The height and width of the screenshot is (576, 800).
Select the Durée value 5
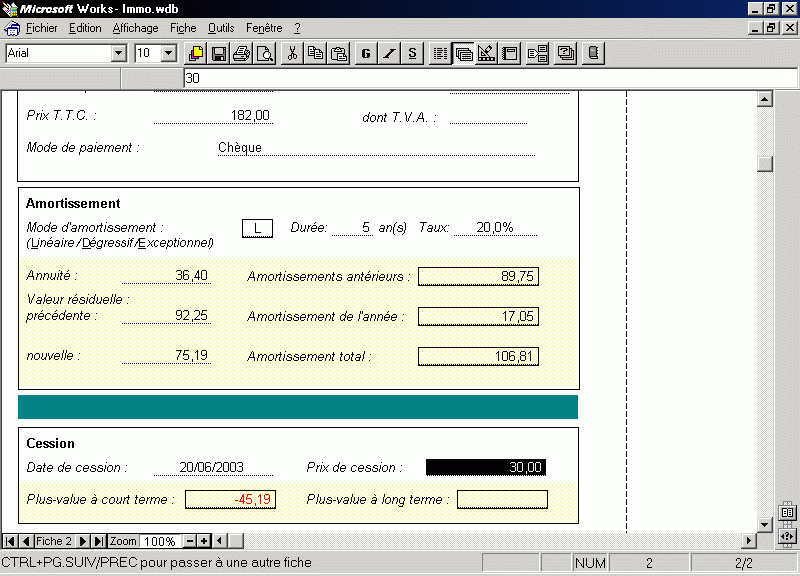(352, 228)
